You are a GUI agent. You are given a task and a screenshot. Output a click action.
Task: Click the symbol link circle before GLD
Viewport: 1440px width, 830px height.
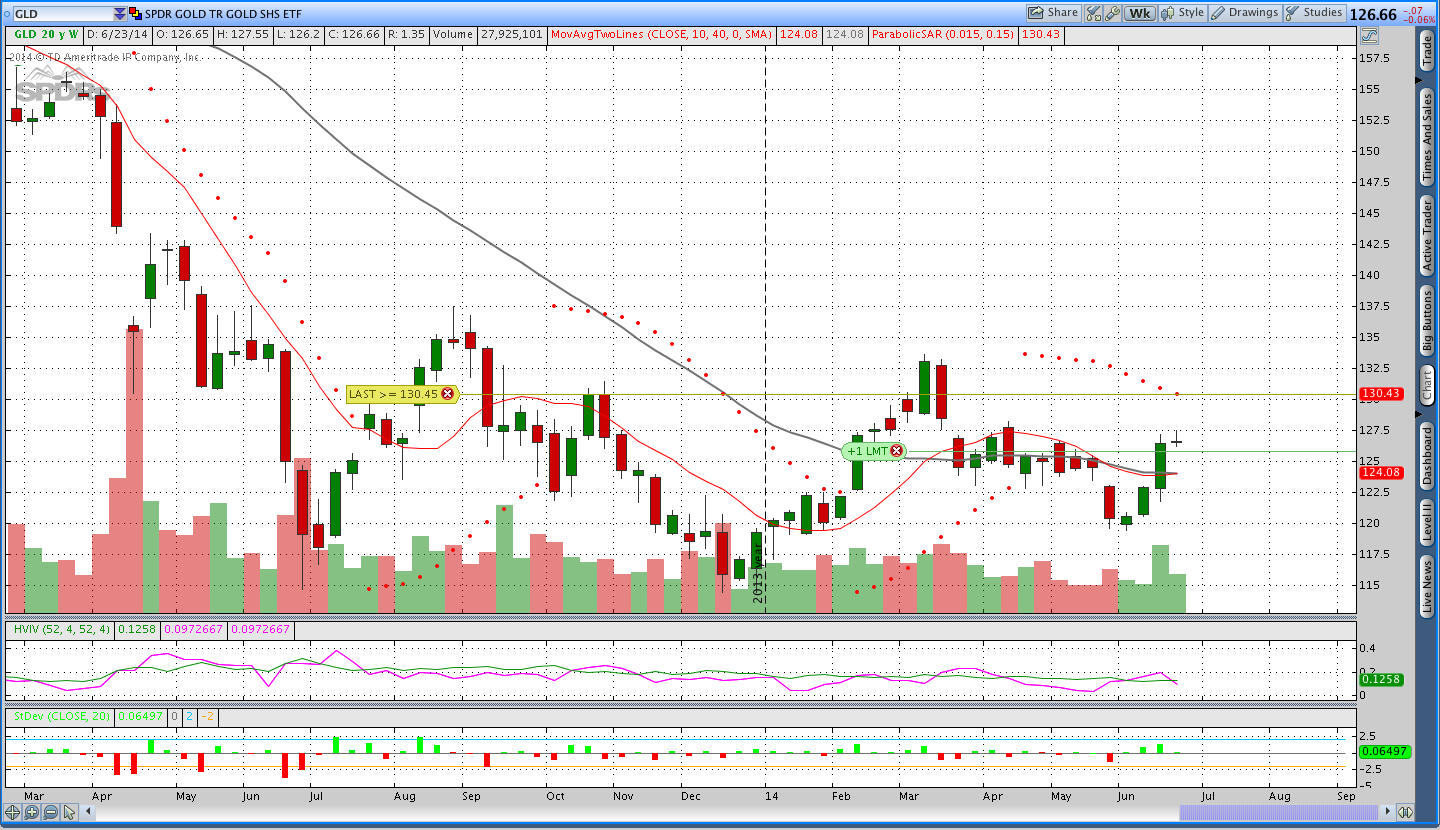tap(7, 14)
